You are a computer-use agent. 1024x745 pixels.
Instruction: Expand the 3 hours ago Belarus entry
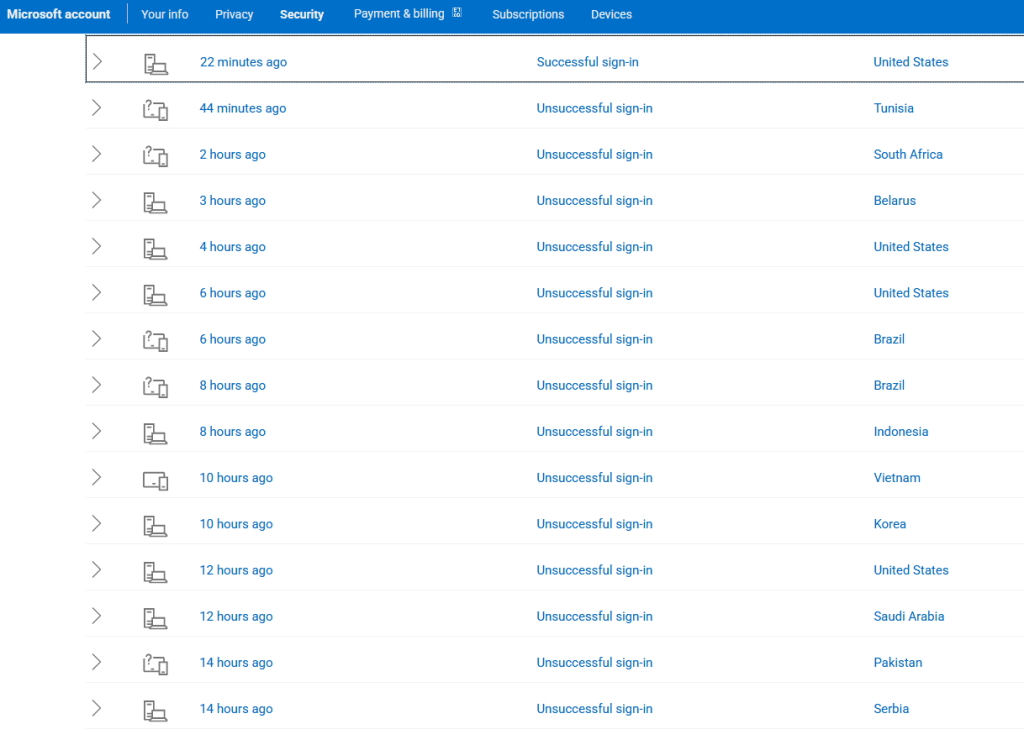(97, 200)
